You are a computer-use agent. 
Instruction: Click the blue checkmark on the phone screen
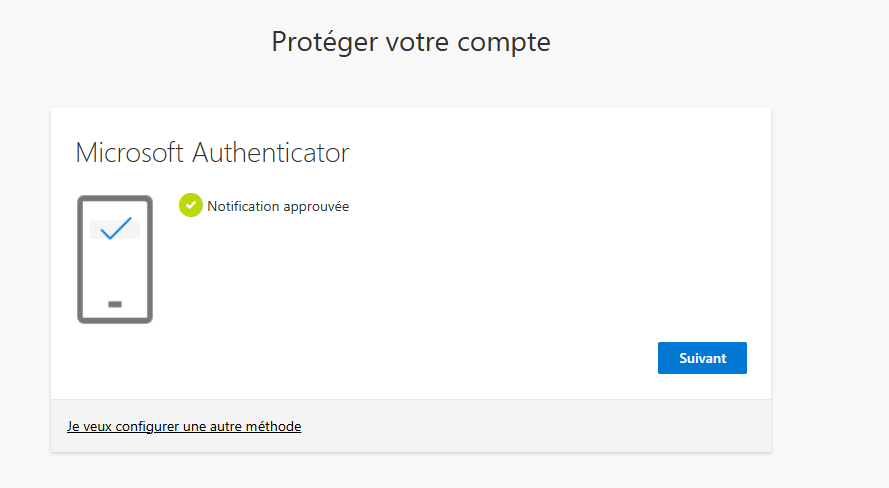point(116,229)
